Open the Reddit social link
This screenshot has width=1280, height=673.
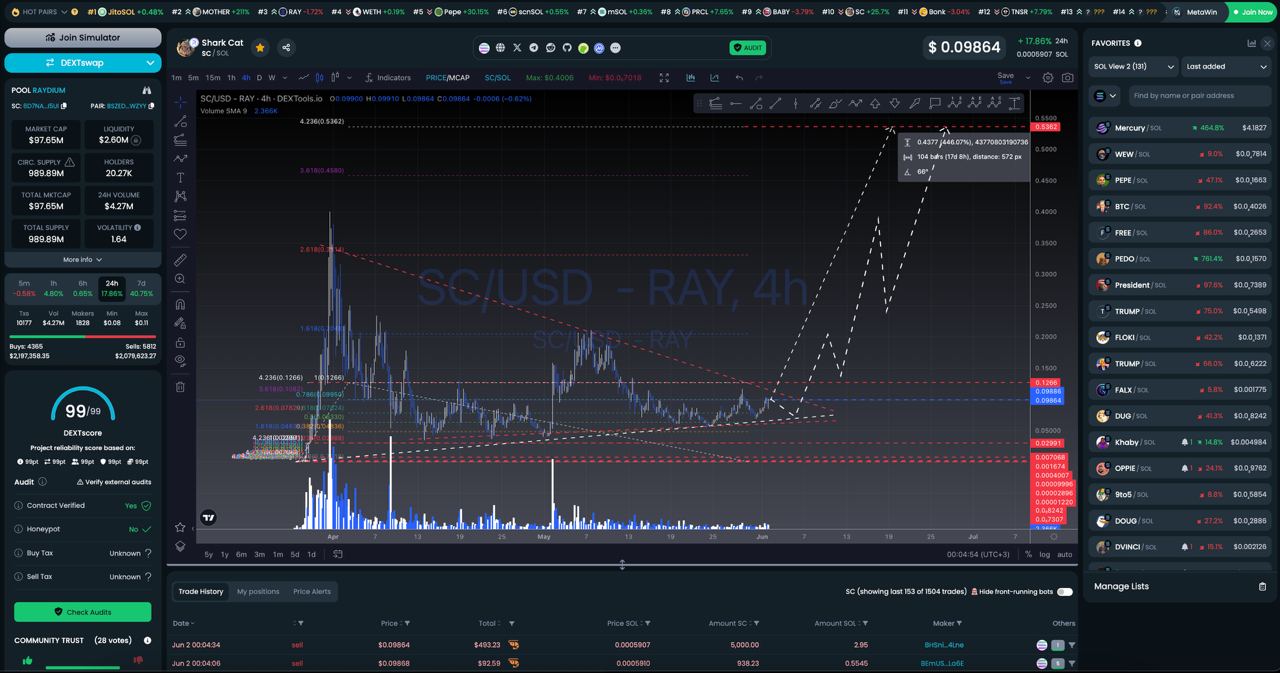[x=550, y=47]
